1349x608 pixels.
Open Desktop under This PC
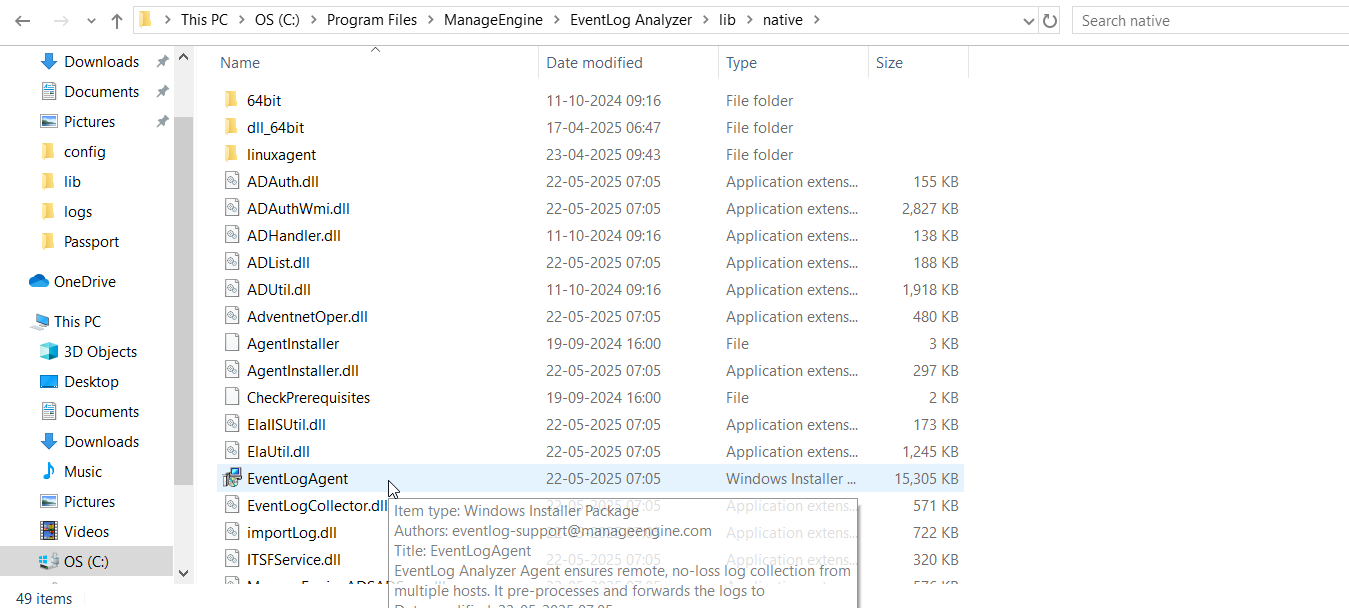coord(91,382)
